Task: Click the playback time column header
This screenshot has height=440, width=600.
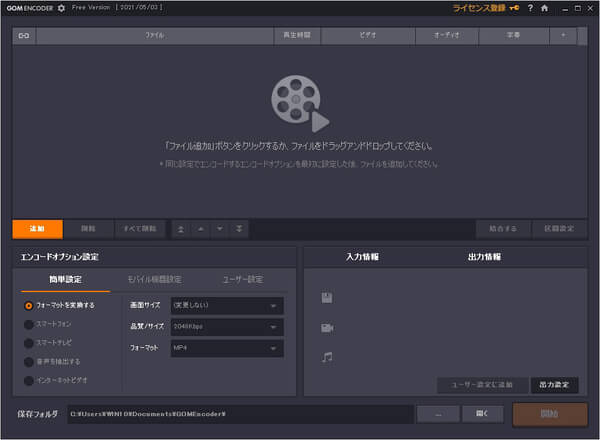Action: point(297,36)
